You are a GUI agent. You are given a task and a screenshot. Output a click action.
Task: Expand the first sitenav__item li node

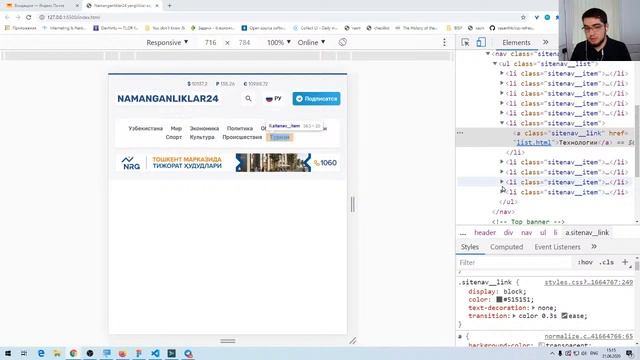pyautogui.click(x=502, y=73)
